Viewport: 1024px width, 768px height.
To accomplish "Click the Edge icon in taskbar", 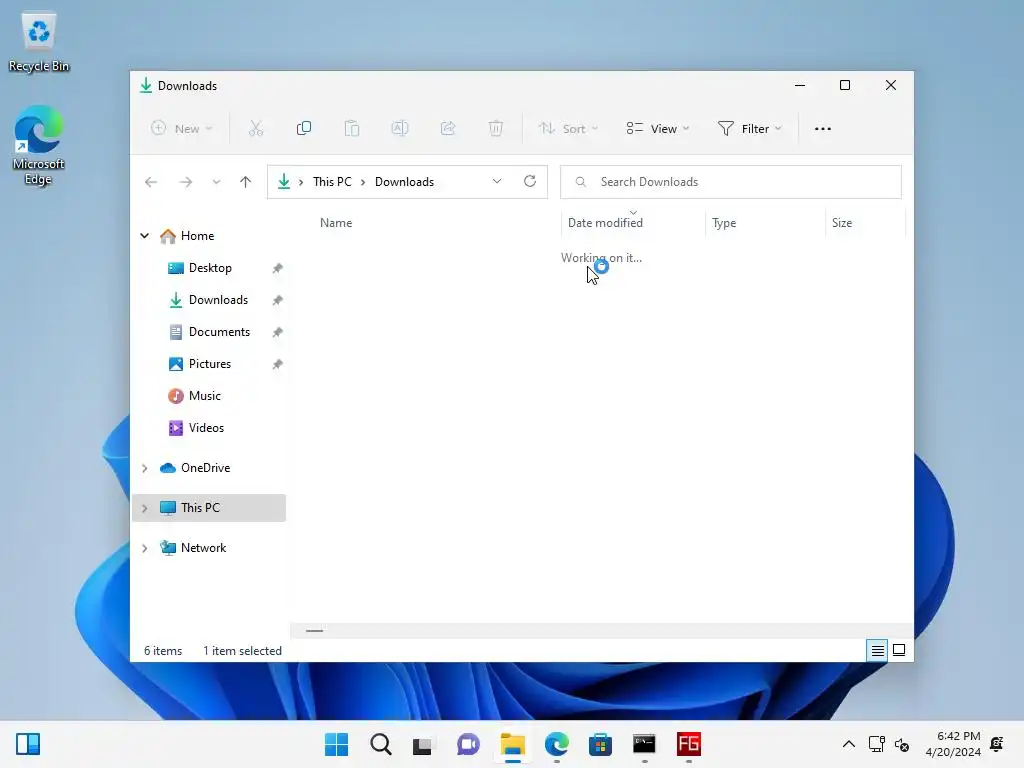I will click(x=556, y=744).
